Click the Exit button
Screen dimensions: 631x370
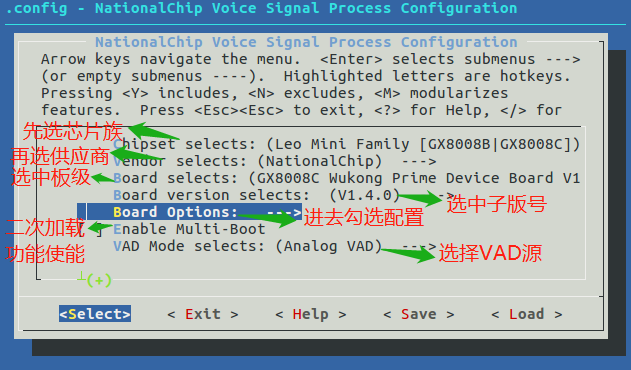(x=203, y=314)
